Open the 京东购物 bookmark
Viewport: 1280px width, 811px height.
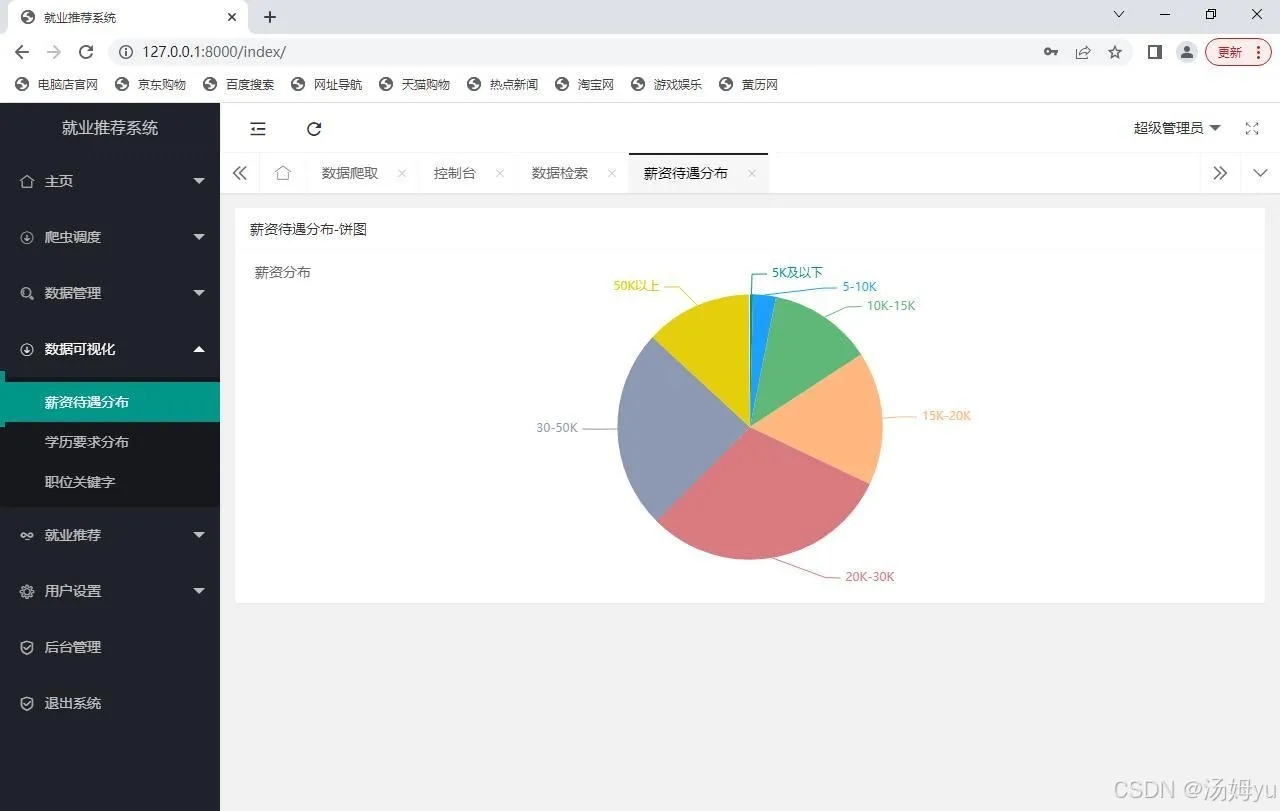coord(151,85)
